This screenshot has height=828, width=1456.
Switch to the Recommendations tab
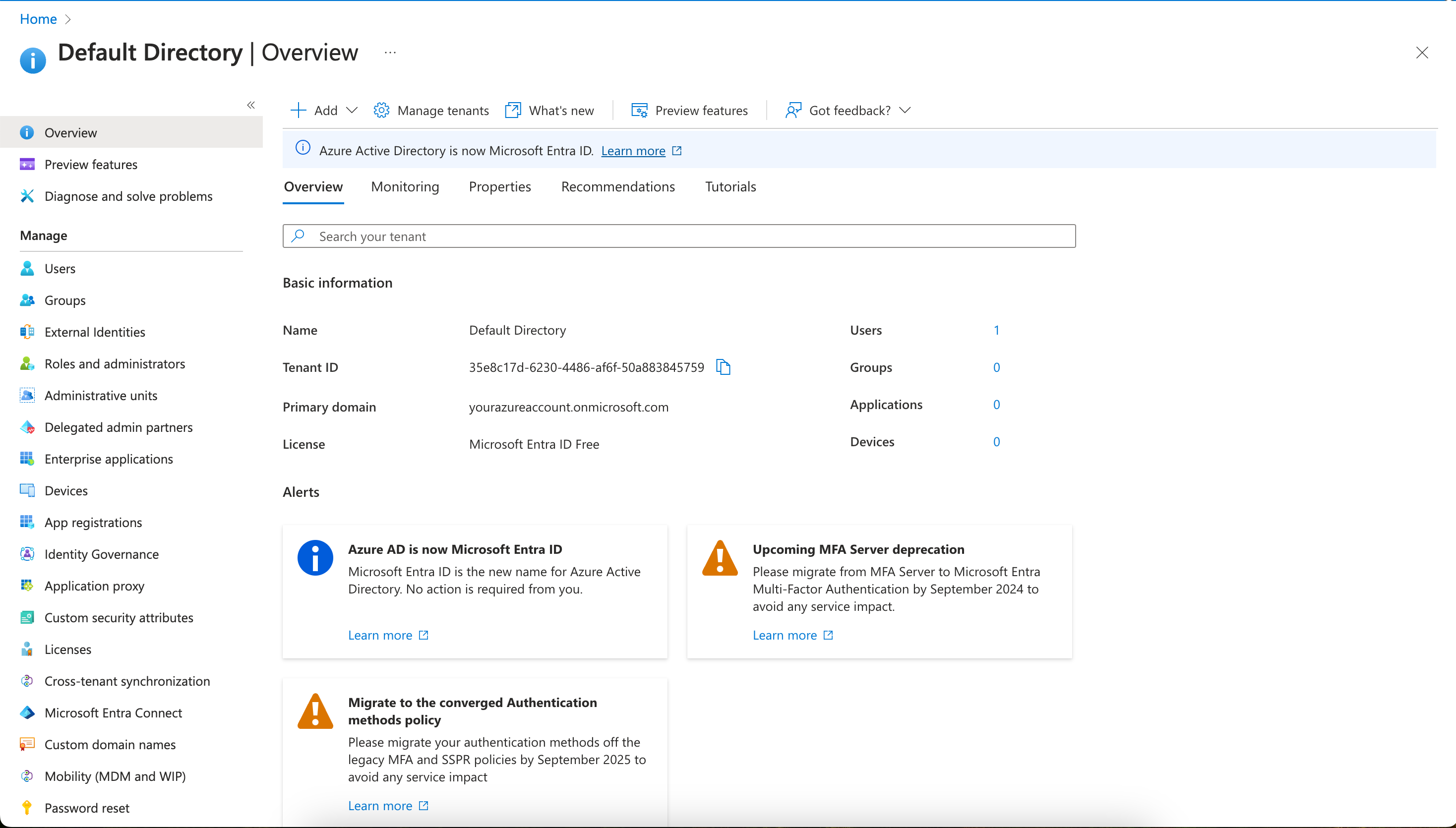click(618, 186)
